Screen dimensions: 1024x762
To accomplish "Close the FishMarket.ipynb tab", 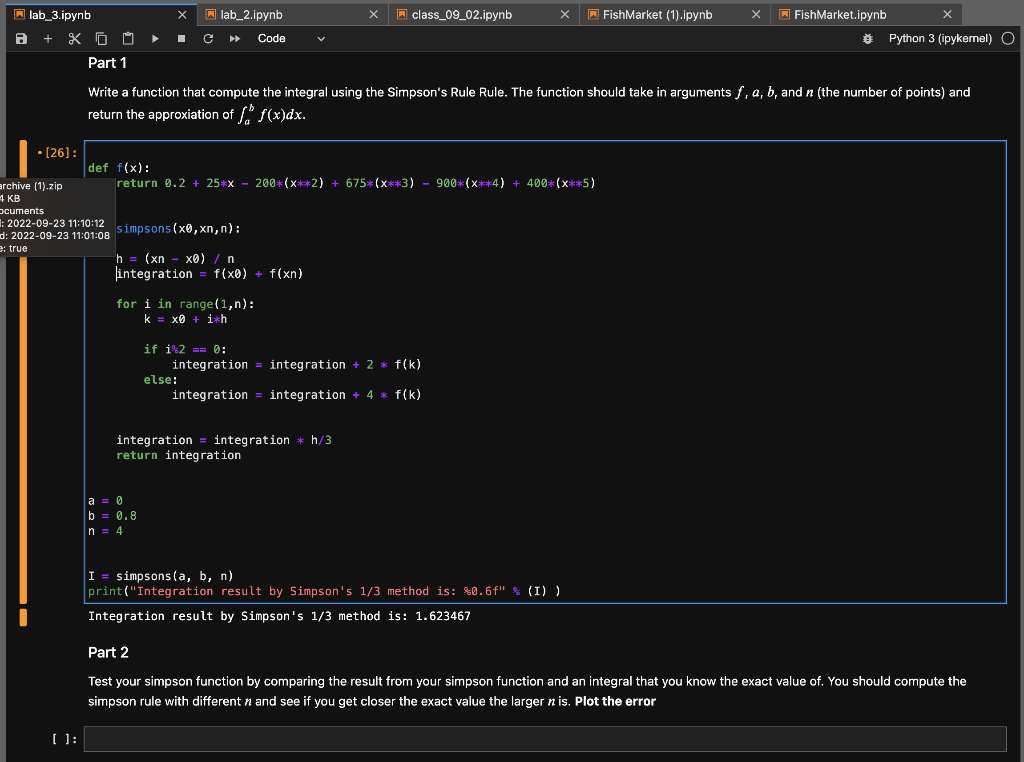I will tap(947, 15).
